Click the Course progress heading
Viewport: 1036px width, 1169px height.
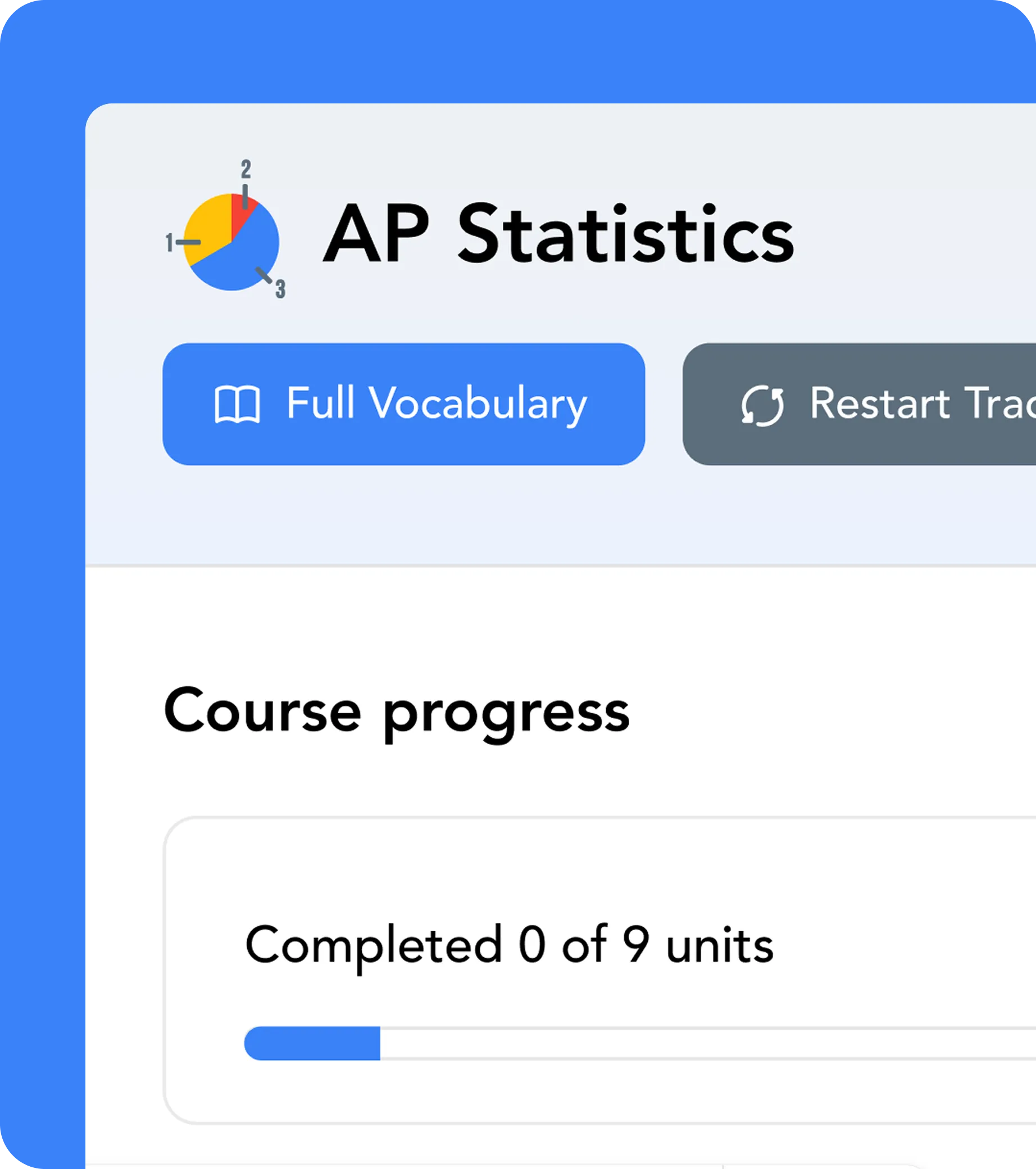pos(396,712)
